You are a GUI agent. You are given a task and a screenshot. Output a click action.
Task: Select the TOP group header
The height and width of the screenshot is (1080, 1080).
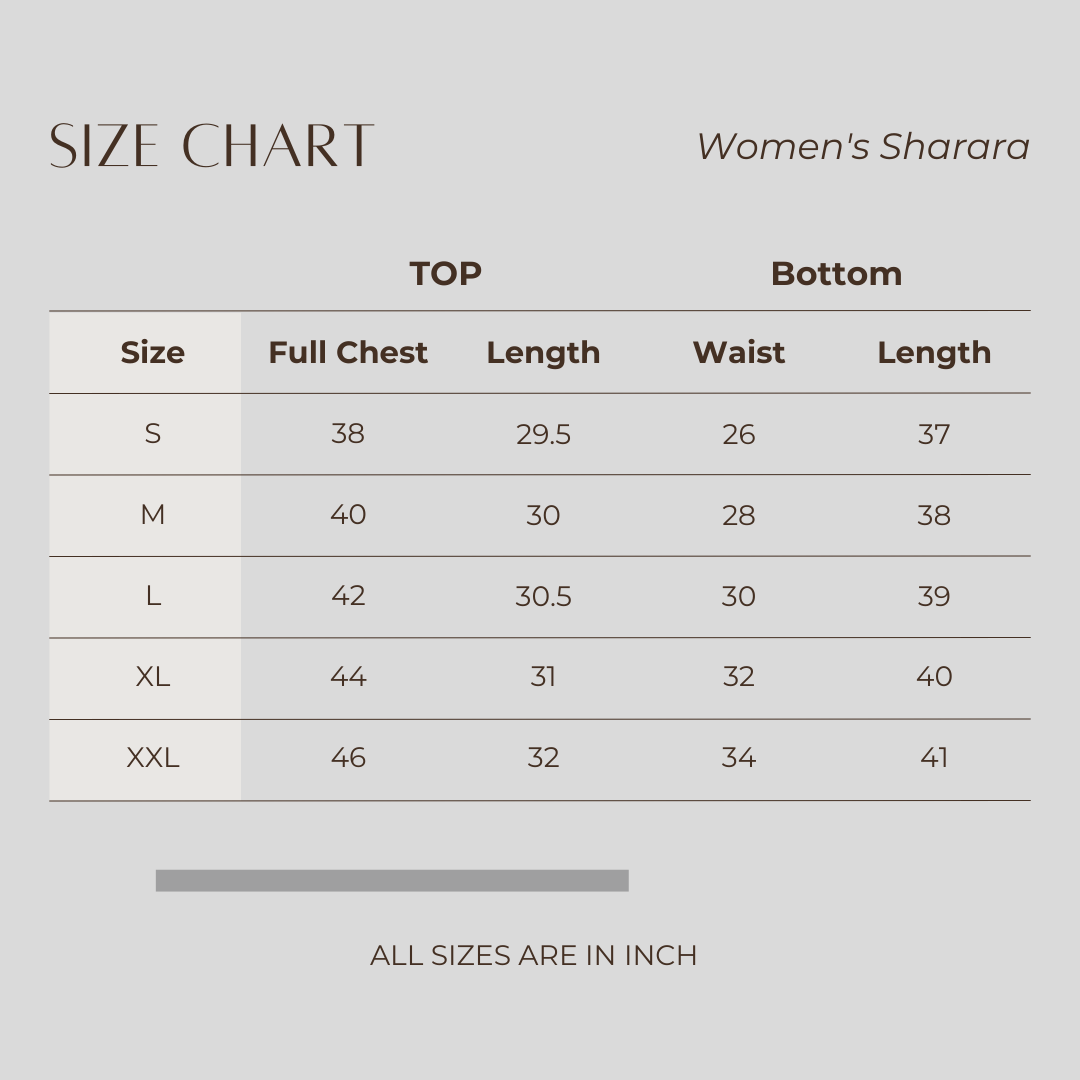coord(445,273)
